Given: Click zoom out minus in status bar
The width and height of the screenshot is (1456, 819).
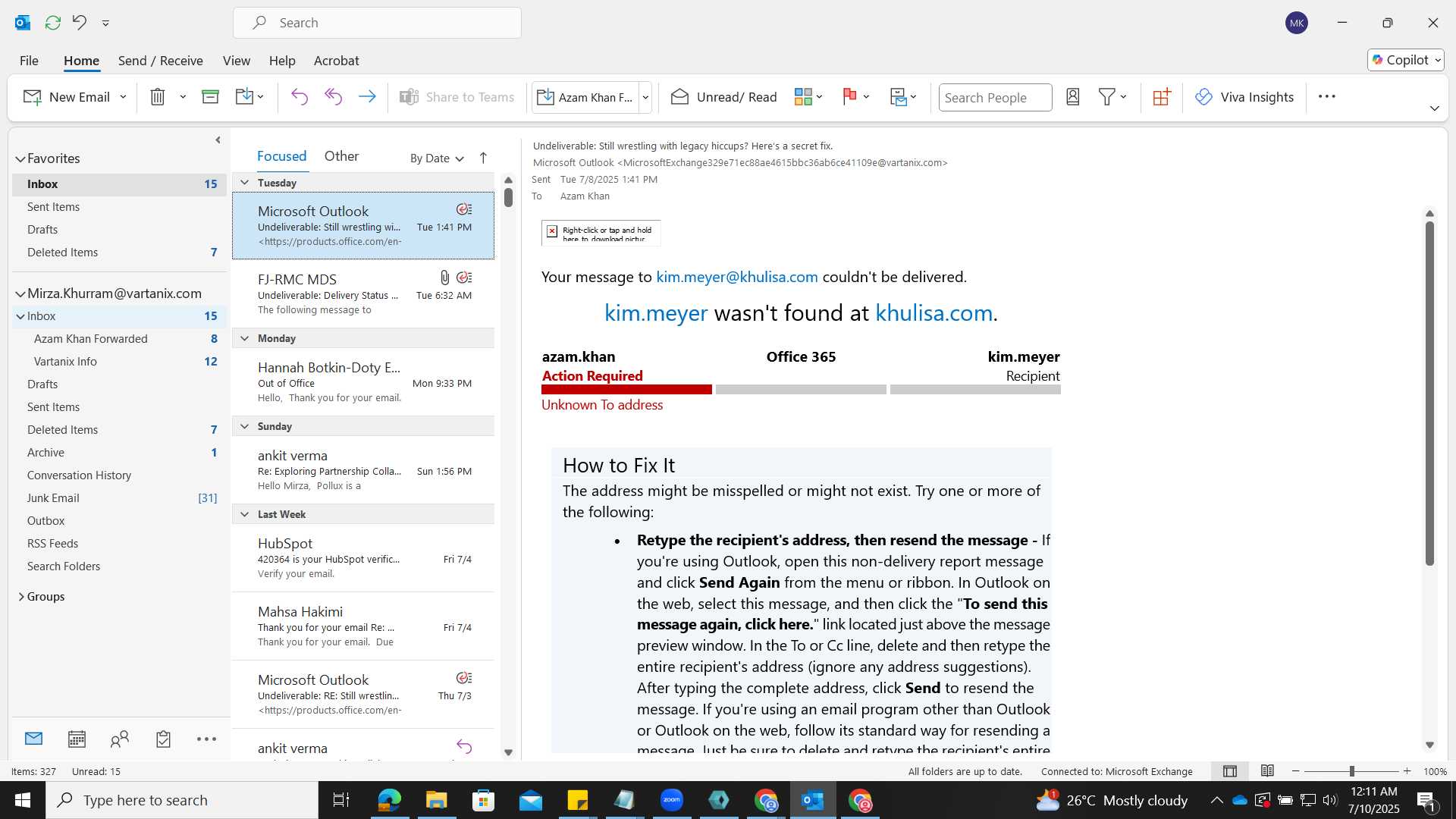Looking at the screenshot, I should (x=1296, y=771).
